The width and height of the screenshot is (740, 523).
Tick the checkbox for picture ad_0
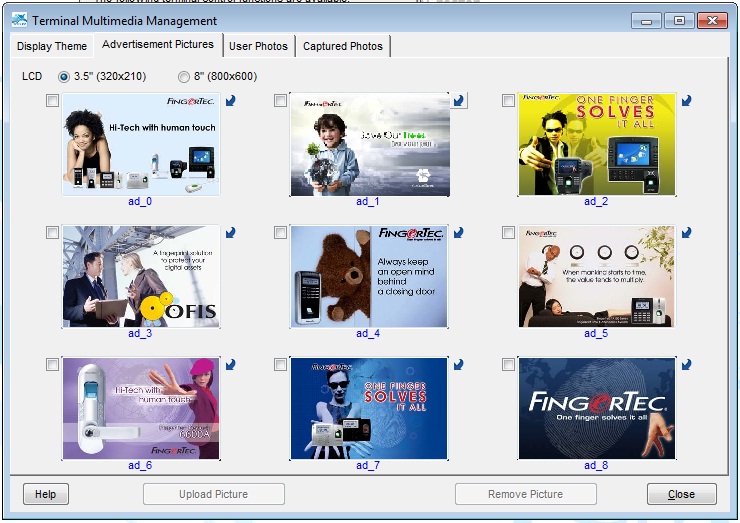tap(52, 101)
